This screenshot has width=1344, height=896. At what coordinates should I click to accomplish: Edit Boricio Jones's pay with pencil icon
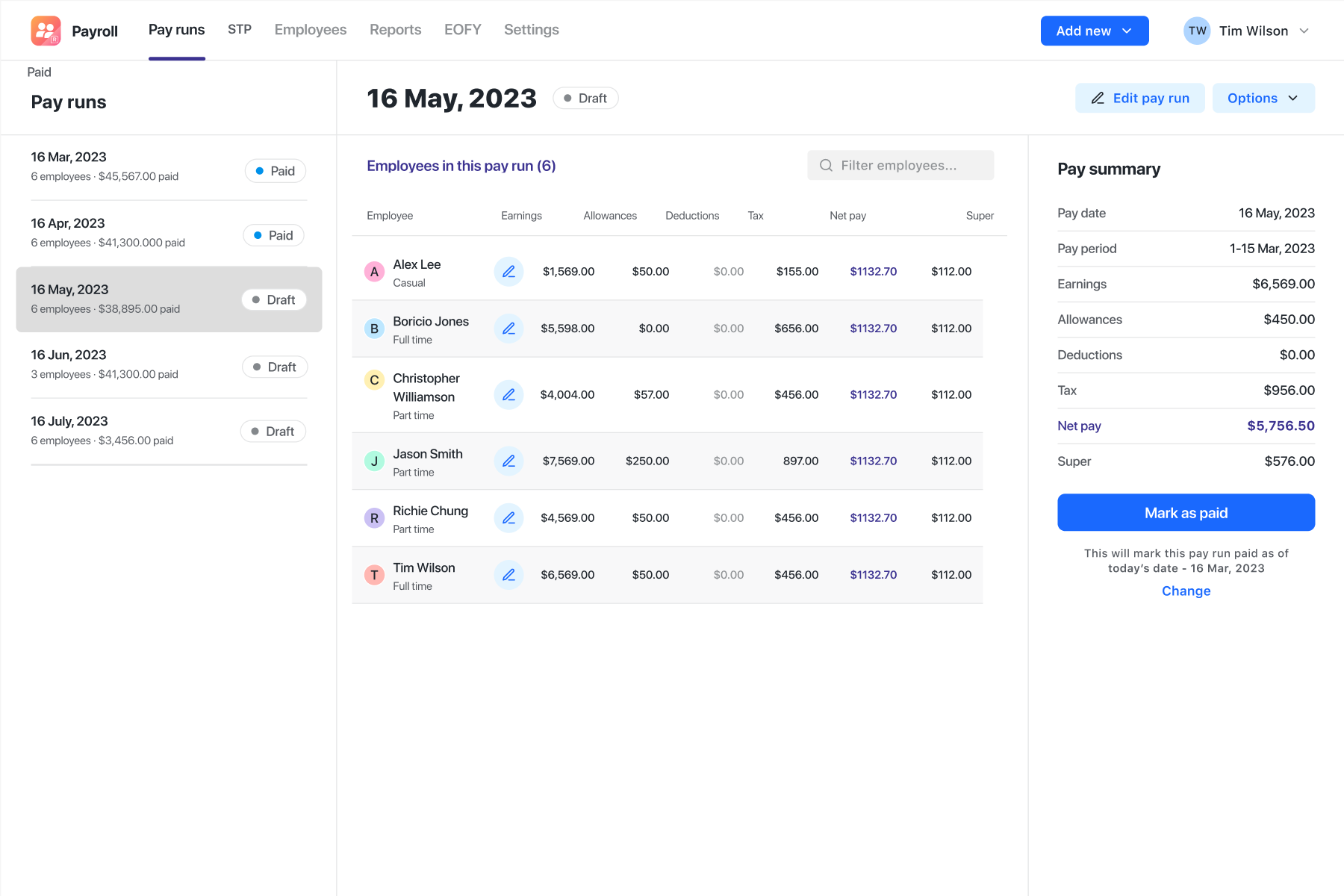508,329
